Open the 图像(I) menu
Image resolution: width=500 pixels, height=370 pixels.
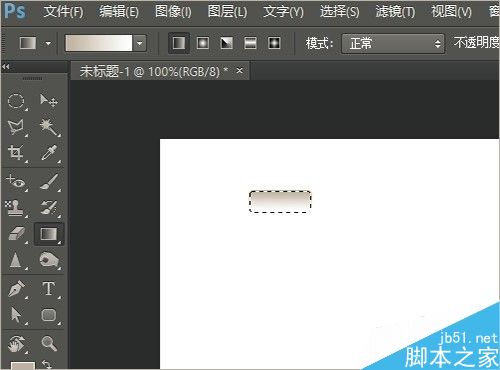coord(173,12)
